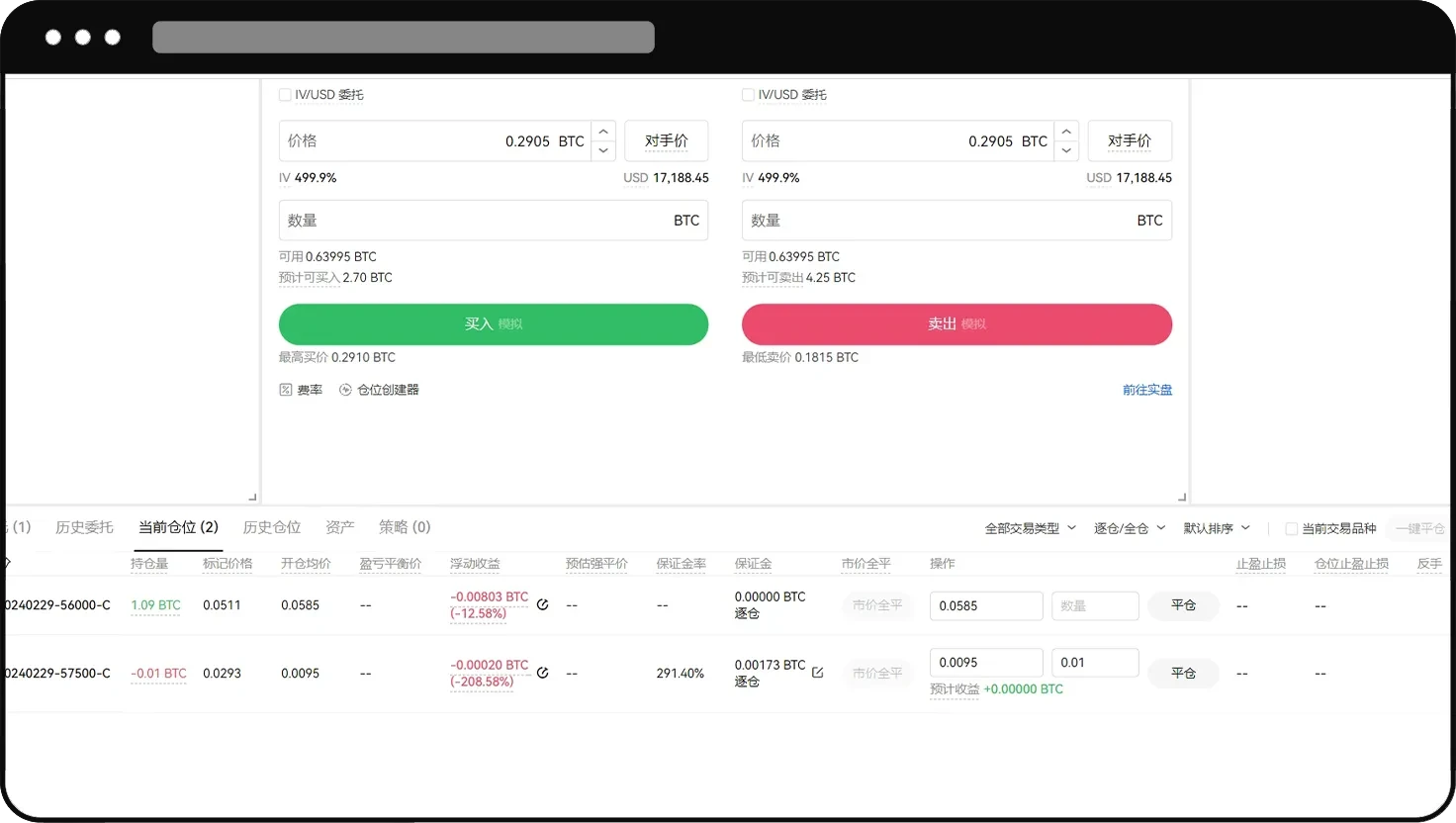Viewport: 1456px width, 823px height.
Task: Focus the buy 价格 input field
Action: coord(435,140)
